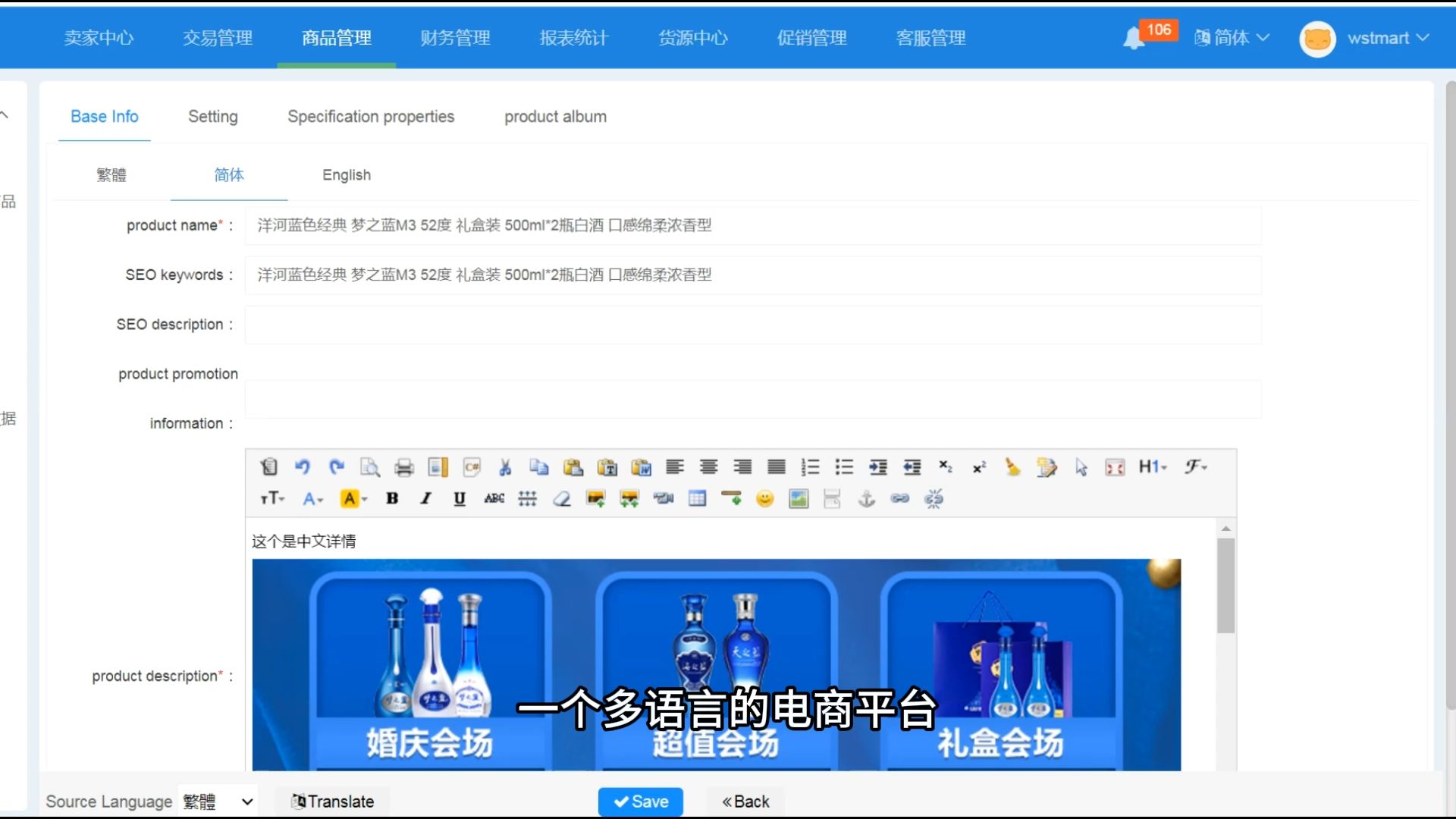
Task: Center align text in editor
Action: (x=709, y=467)
